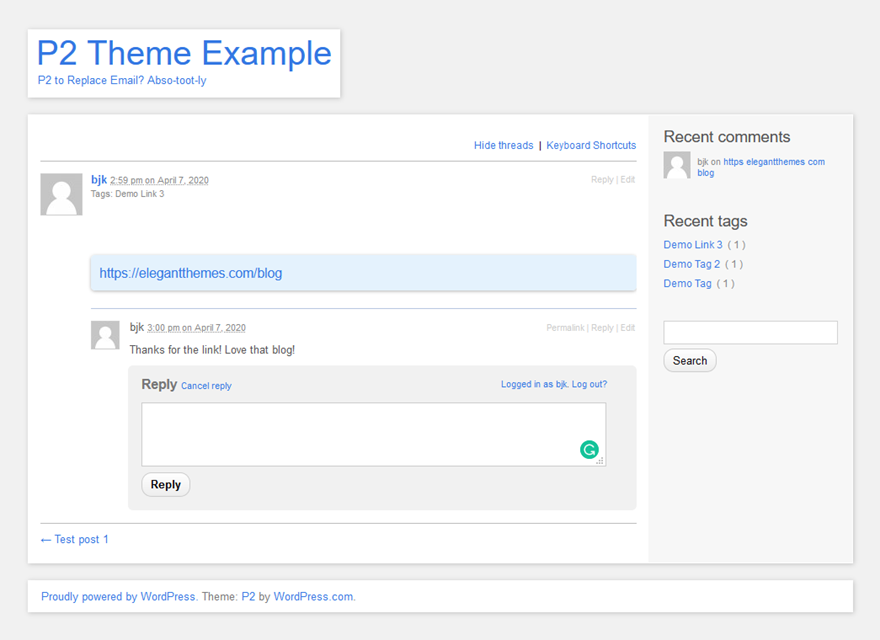Open the Demo Link 3 tag in sidebar
Viewport: 880px width, 640px height.
[693, 245]
